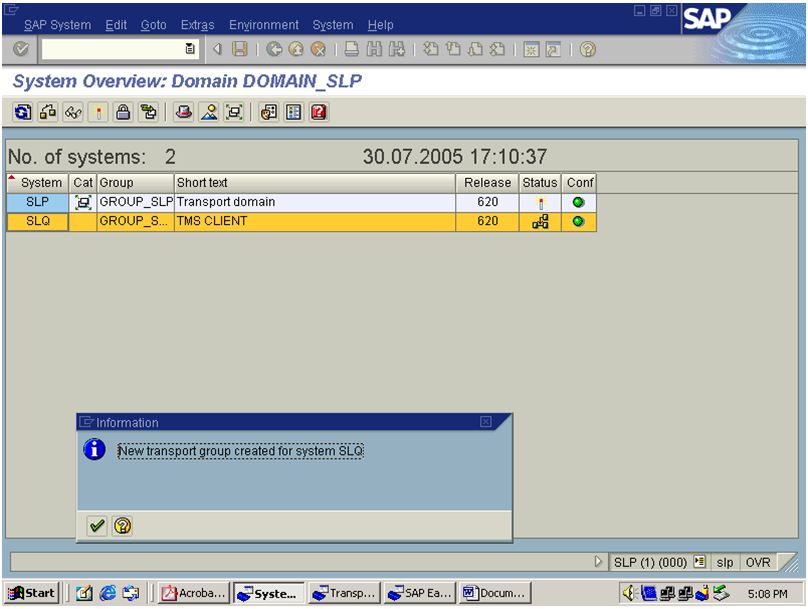Click the configuration status light for SLQ
808x609 pixels.
[x=580, y=221]
